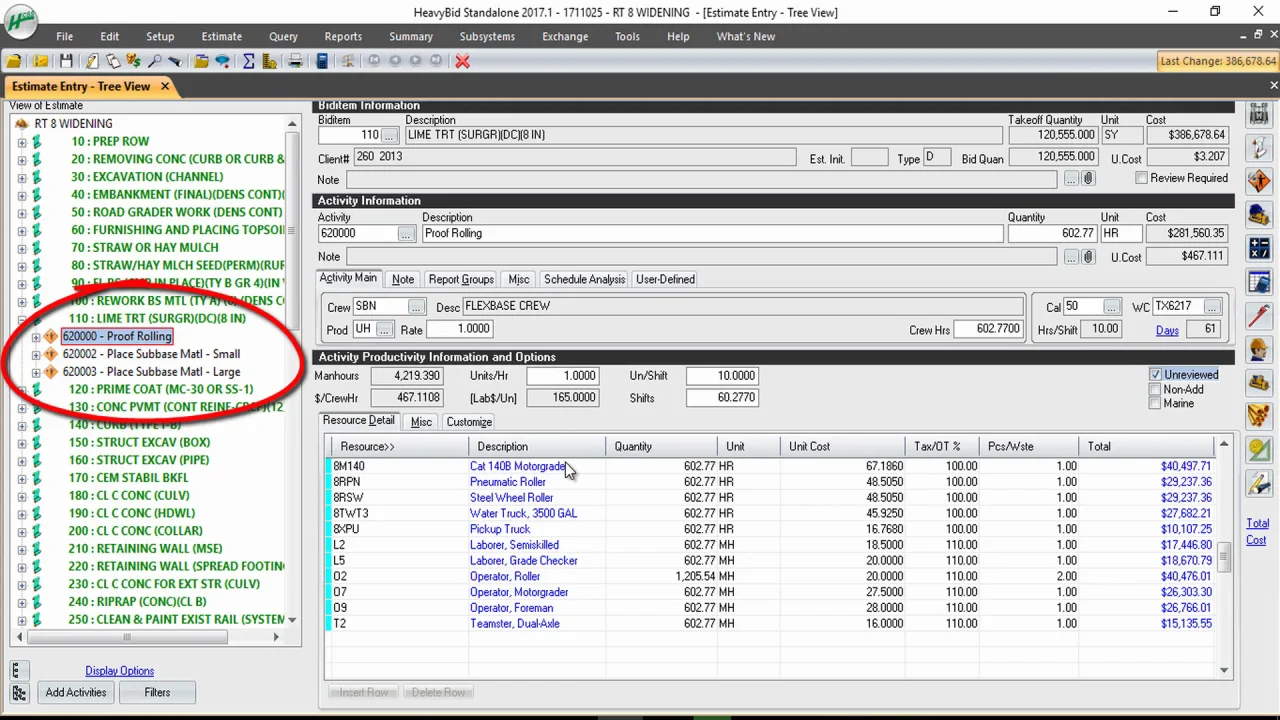Screen dimensions: 1280x720
Task: Click the blue calculator toolbar icon
Action: pyautogui.click(x=322, y=61)
